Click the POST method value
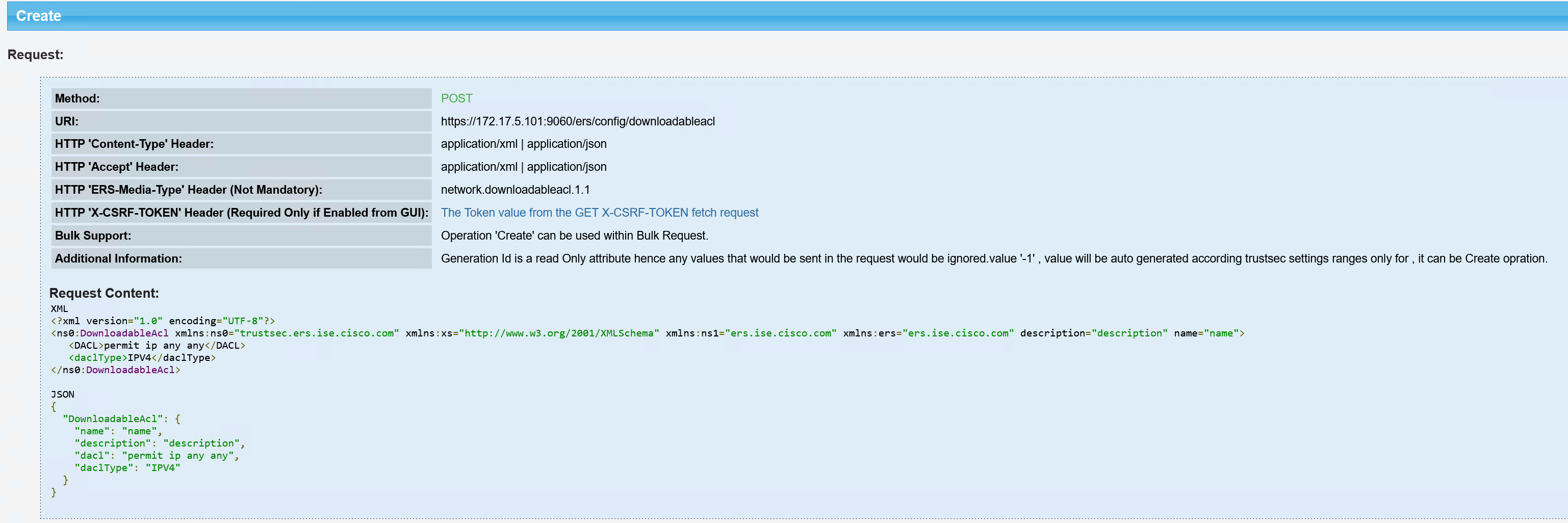Image resolution: width=1568 pixels, height=523 pixels. pos(456,98)
